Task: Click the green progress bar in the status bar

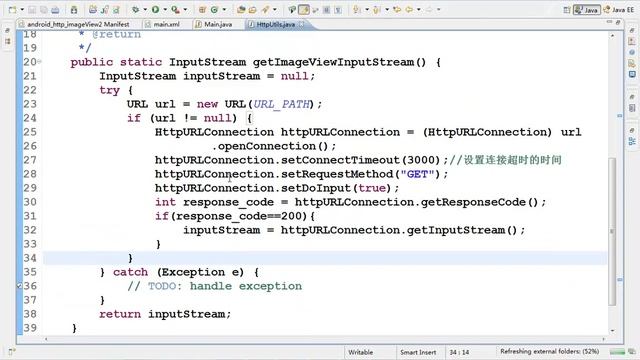Action: click(x=617, y=352)
